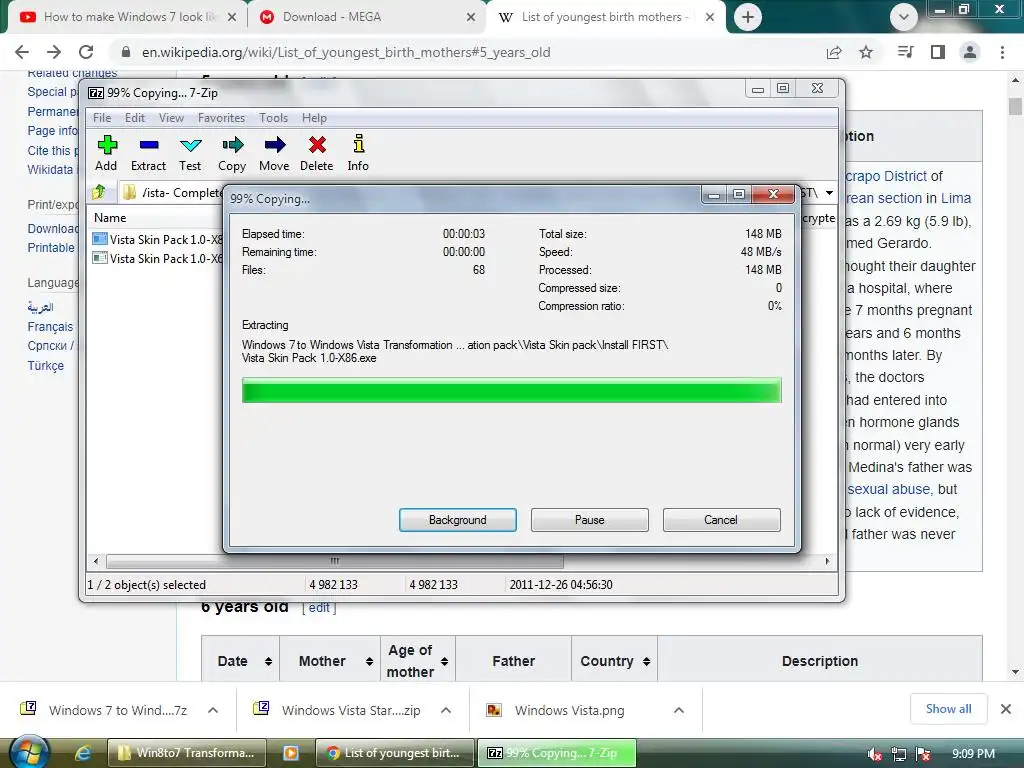Cancel the copying operation
Screen dimensions: 1024x768
[x=721, y=520]
